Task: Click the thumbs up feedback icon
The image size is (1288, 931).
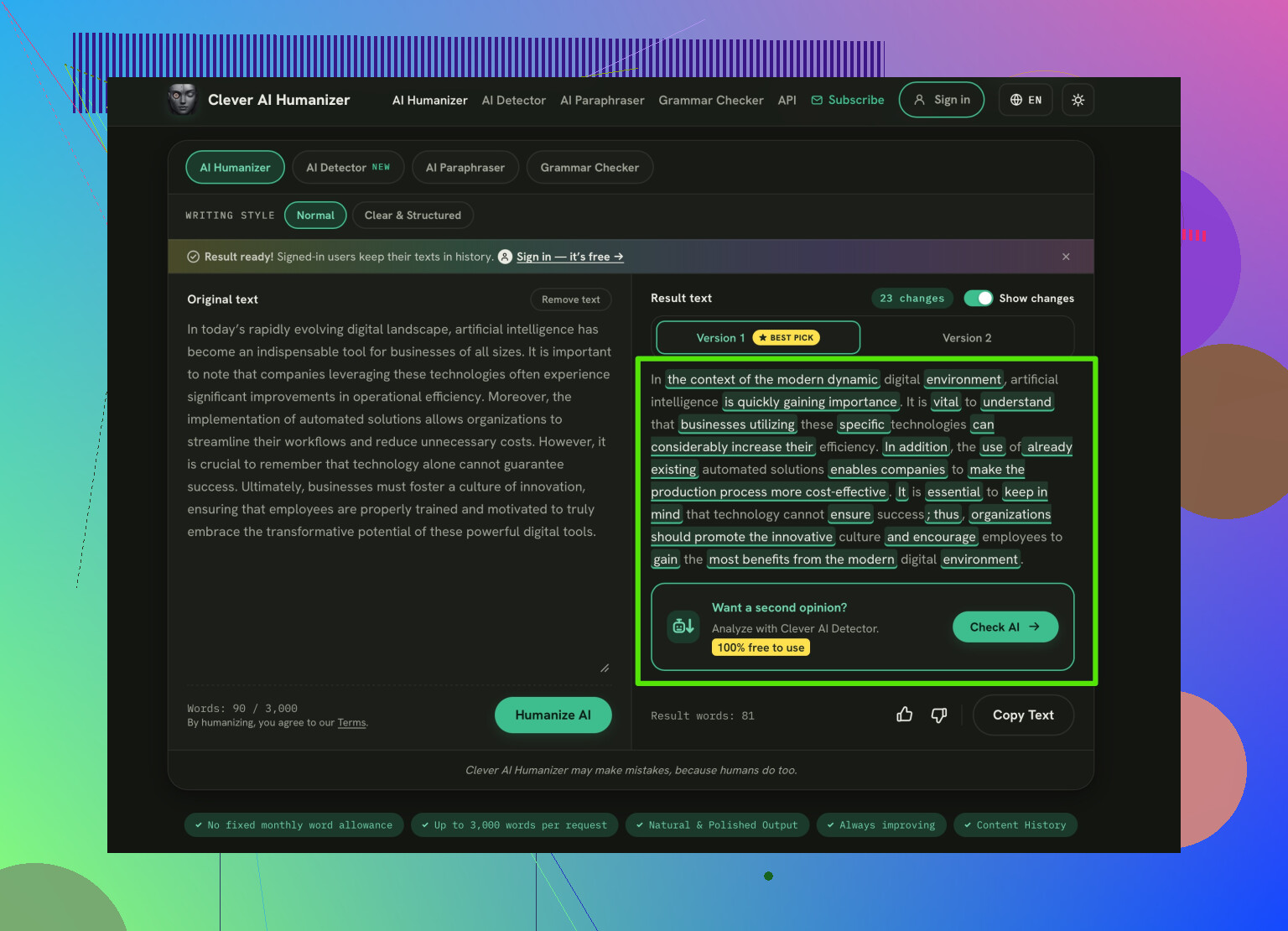Action: (x=905, y=715)
